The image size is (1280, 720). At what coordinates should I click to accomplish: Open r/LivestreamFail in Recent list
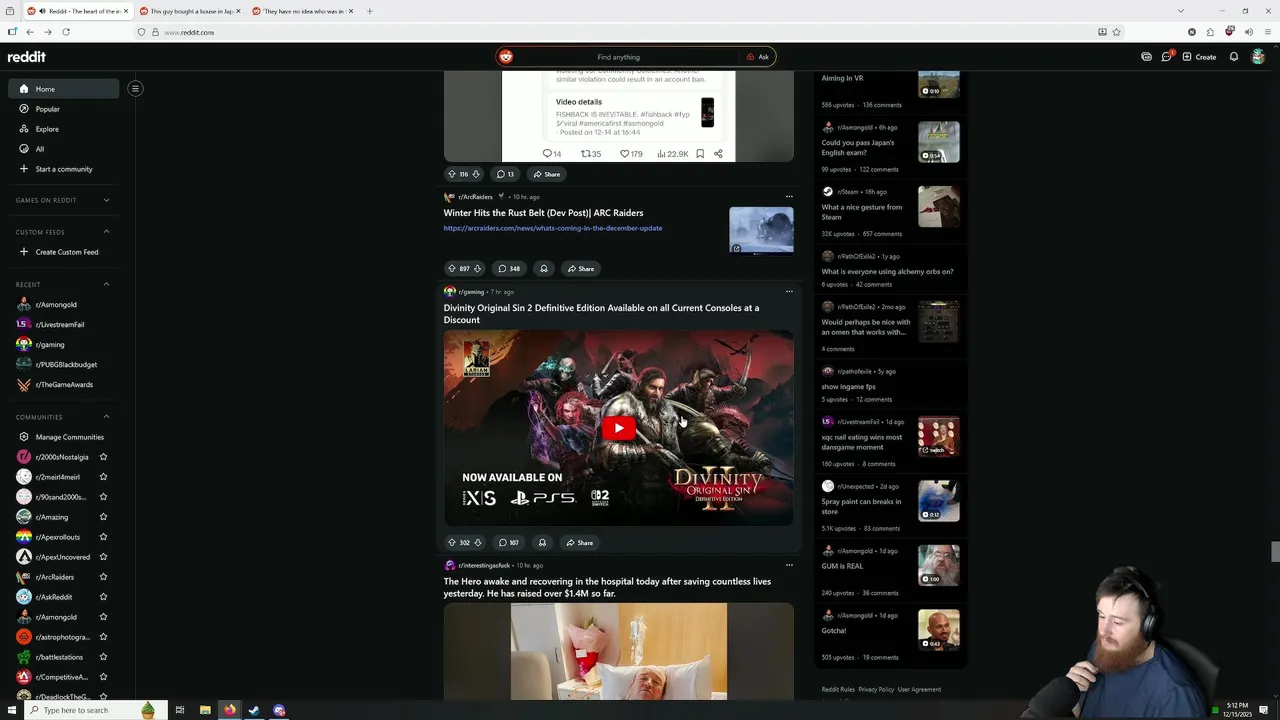click(63, 324)
